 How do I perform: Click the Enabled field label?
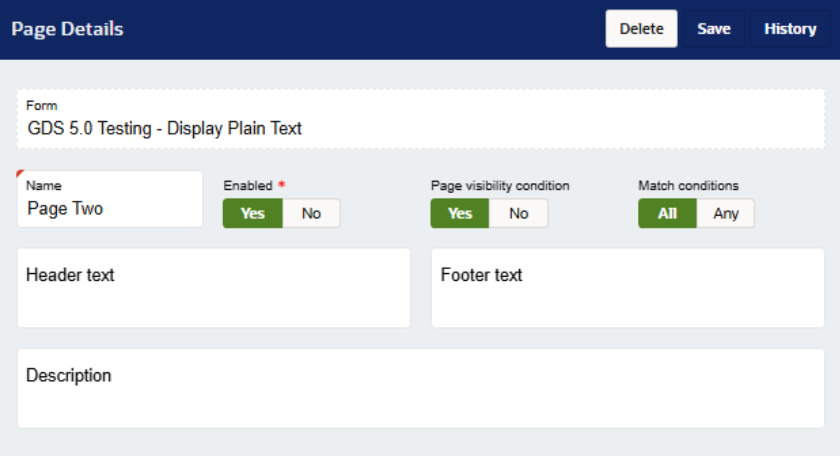(x=248, y=185)
